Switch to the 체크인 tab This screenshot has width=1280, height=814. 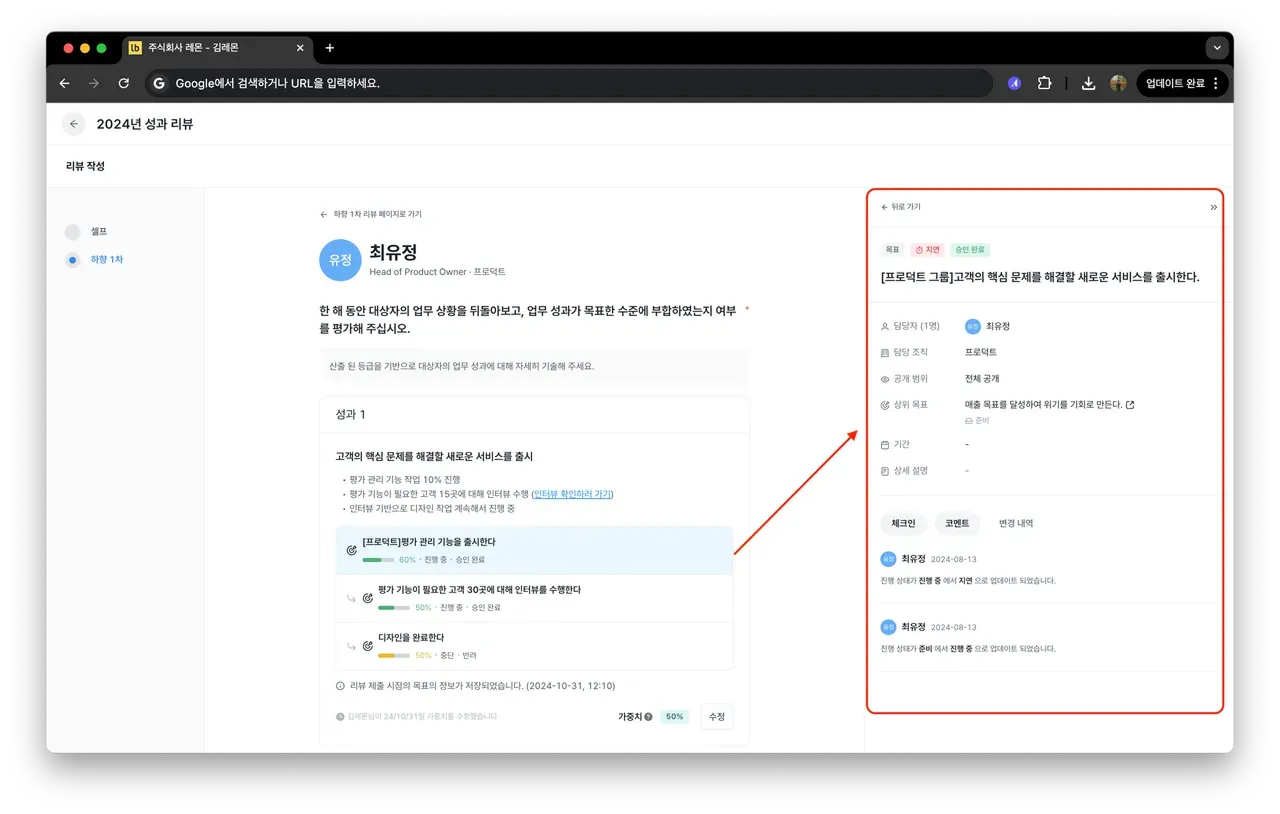tap(903, 523)
